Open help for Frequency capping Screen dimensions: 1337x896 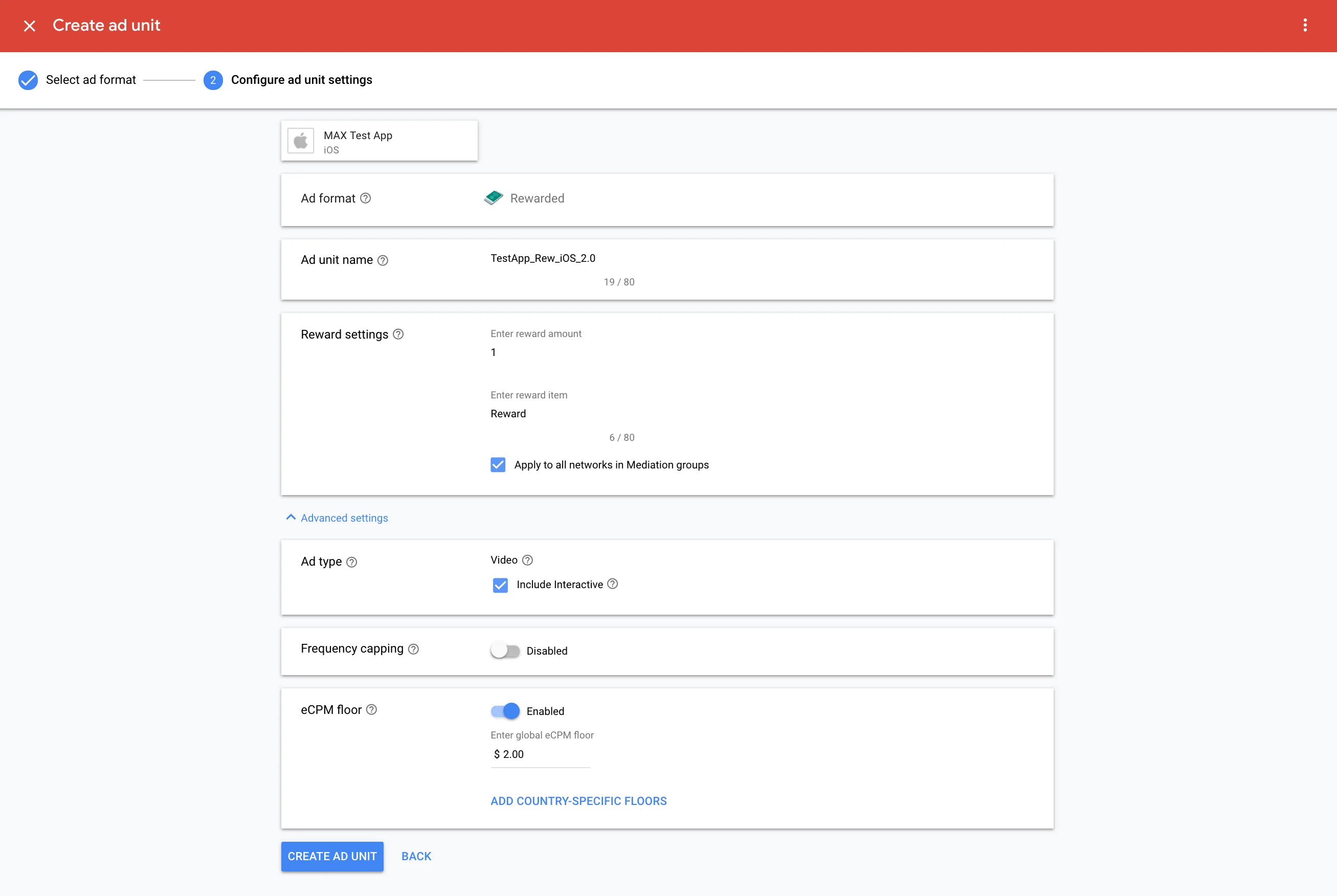414,649
